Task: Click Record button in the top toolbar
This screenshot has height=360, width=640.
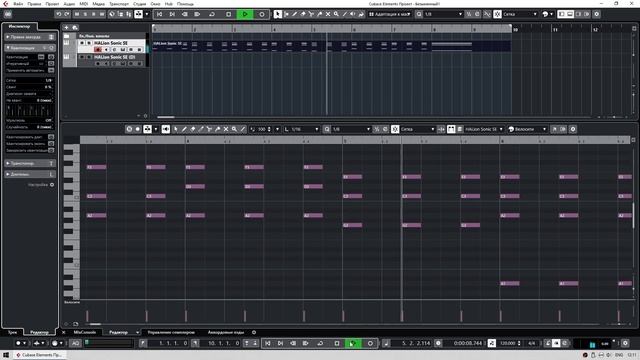Action: [262, 14]
